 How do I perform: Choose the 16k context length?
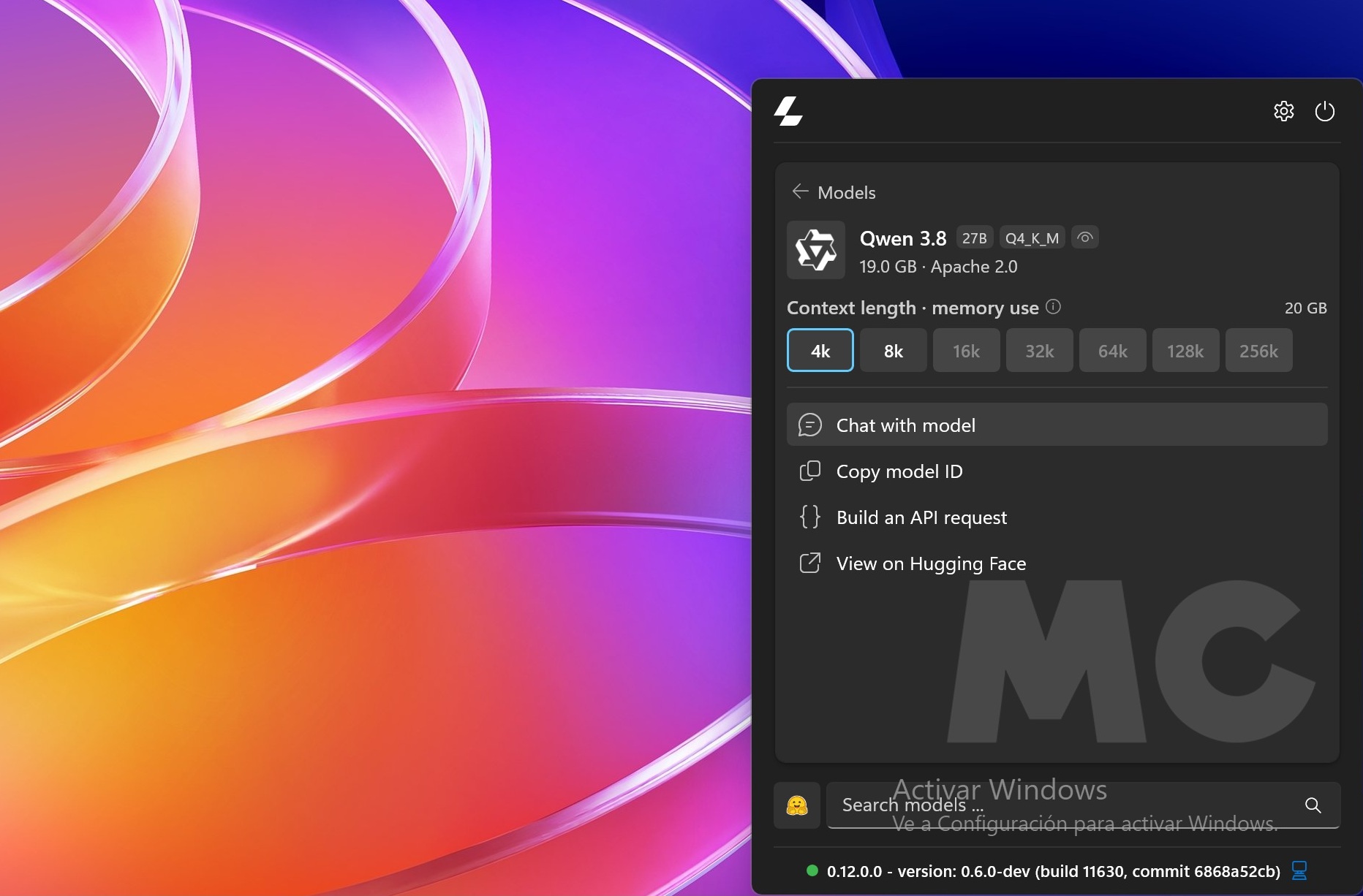click(x=967, y=350)
